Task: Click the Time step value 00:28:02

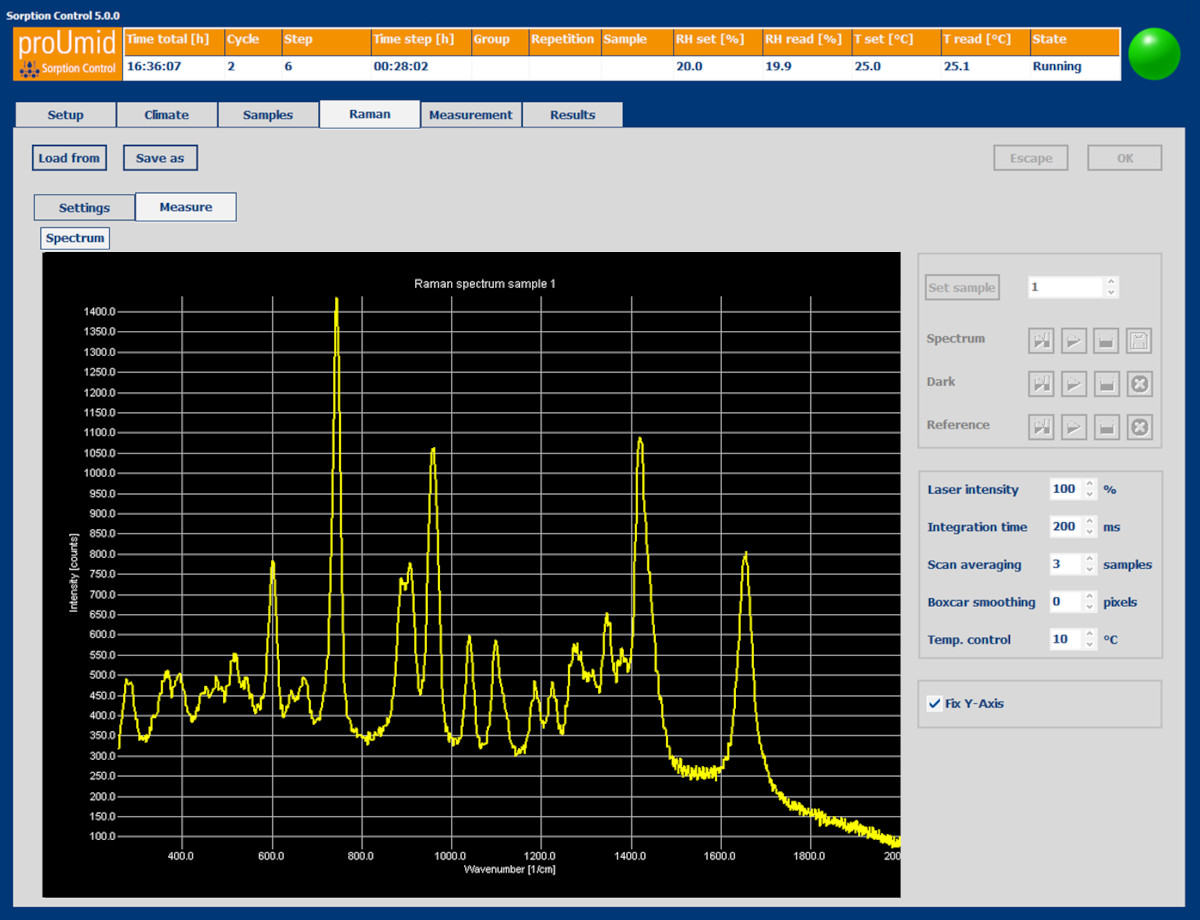Action: (x=401, y=67)
